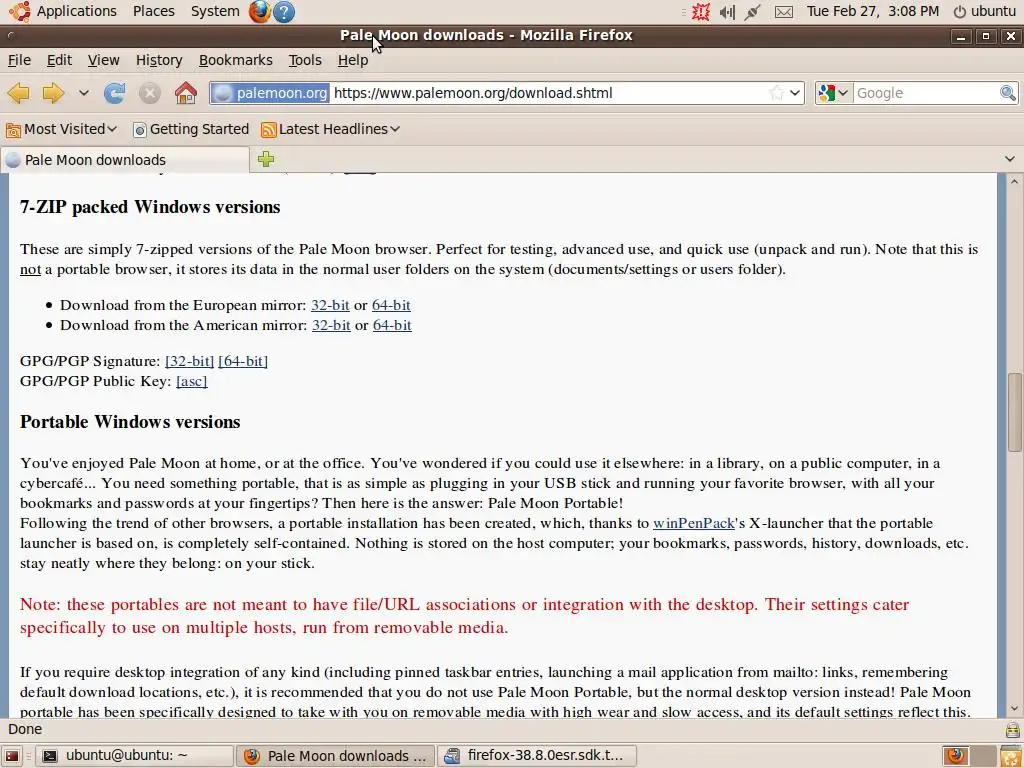Open the volume control in the tray

pos(727,11)
